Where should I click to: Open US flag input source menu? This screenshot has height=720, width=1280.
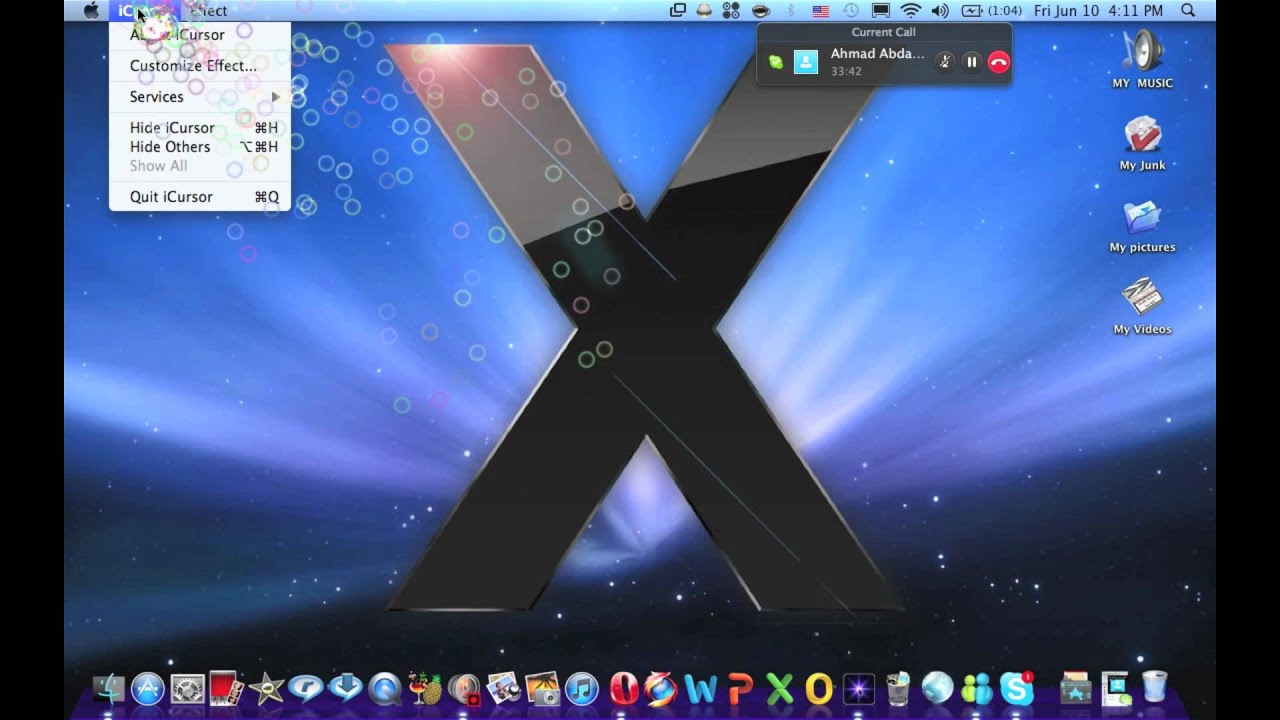click(821, 10)
